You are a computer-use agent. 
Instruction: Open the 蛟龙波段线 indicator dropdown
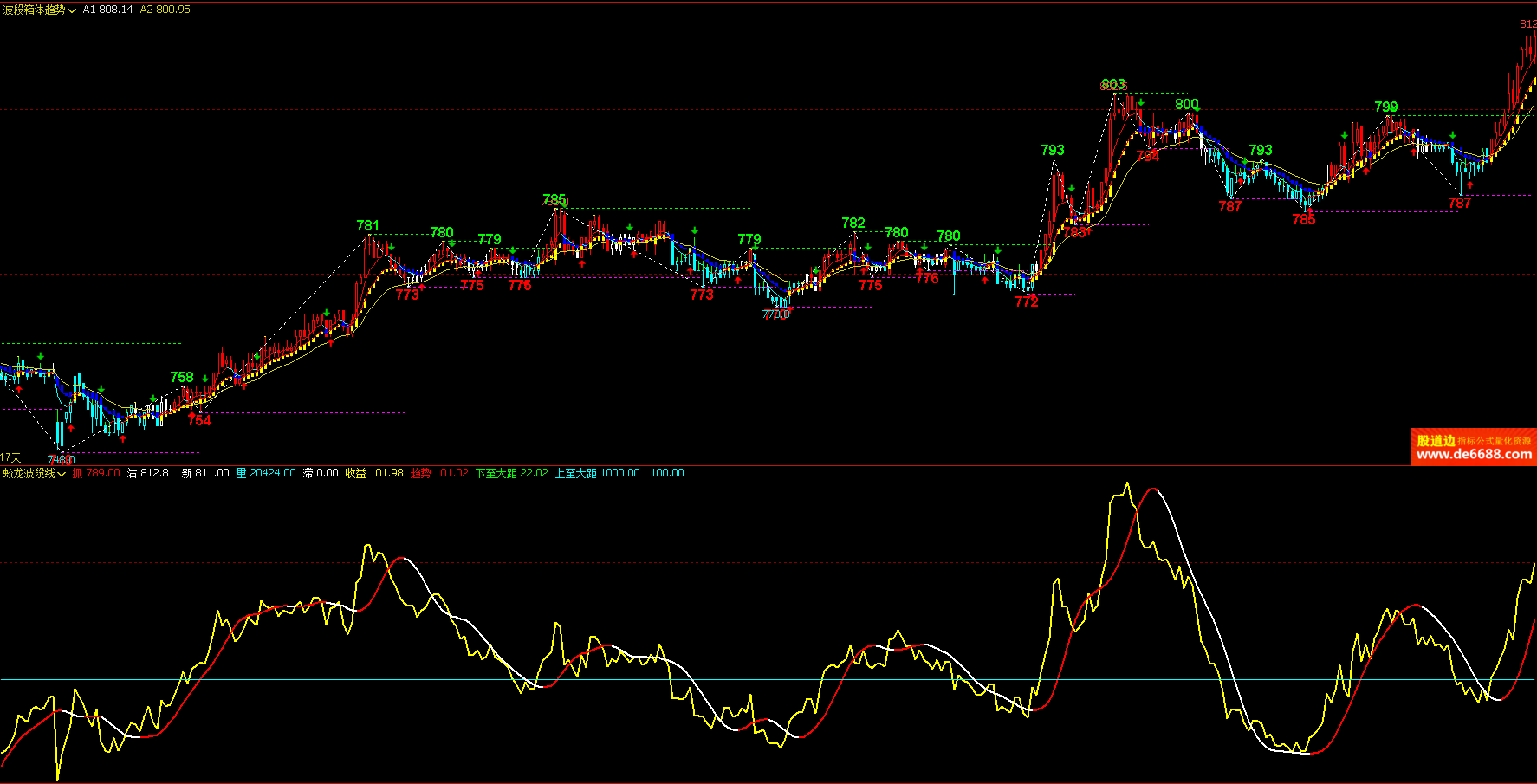pyautogui.click(x=33, y=473)
